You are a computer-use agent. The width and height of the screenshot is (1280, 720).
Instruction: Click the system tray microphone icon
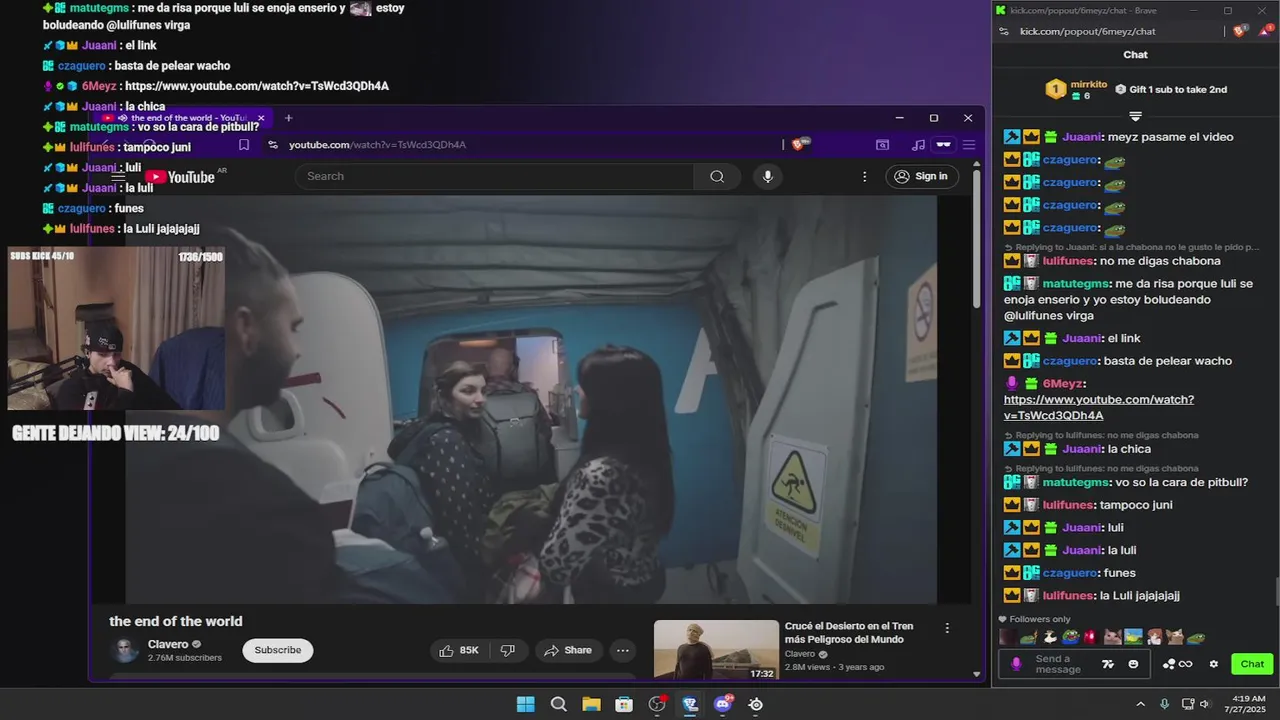coord(1164,704)
